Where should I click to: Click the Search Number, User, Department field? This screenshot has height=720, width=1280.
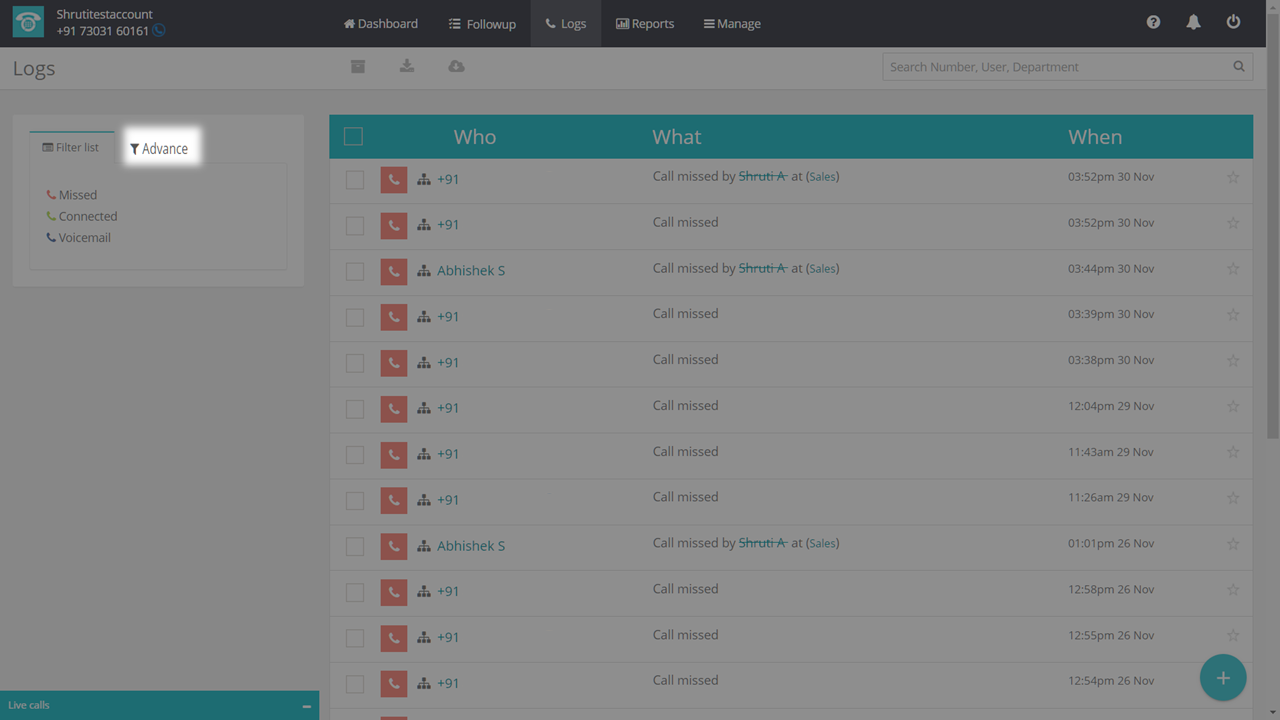coord(1055,67)
